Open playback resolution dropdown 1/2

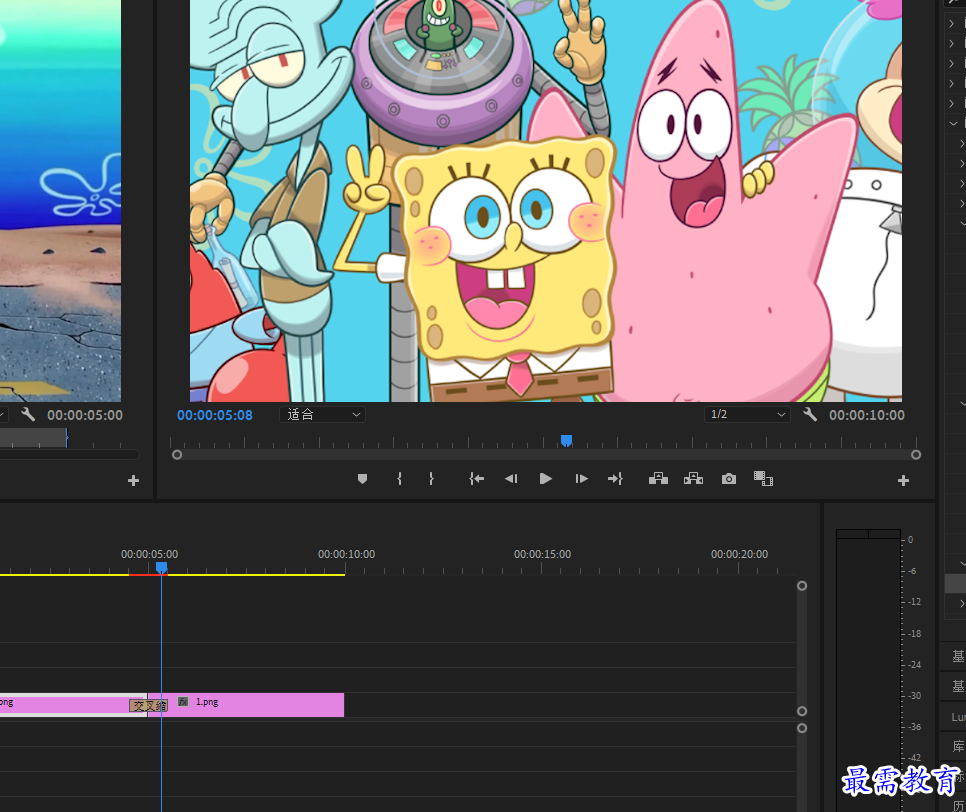pyautogui.click(x=747, y=415)
